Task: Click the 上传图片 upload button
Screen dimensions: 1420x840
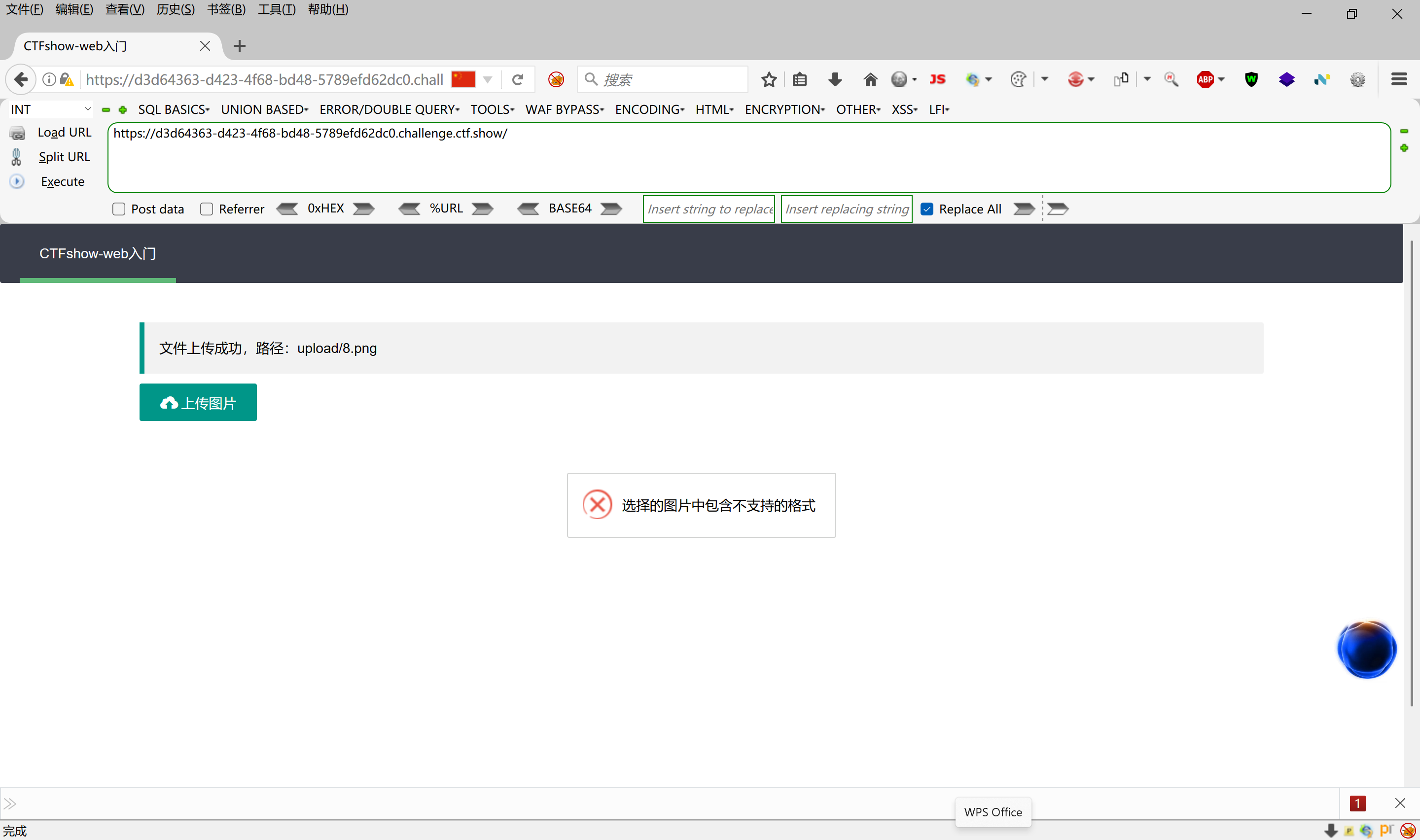Action: pyautogui.click(x=198, y=402)
